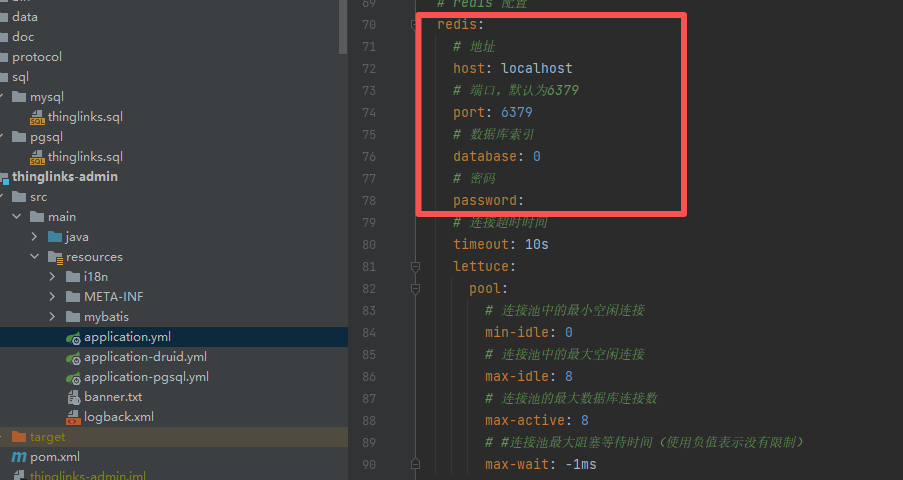Click the Maven pom.xml file icon
The image size is (903, 480).
pyautogui.click(x=18, y=457)
